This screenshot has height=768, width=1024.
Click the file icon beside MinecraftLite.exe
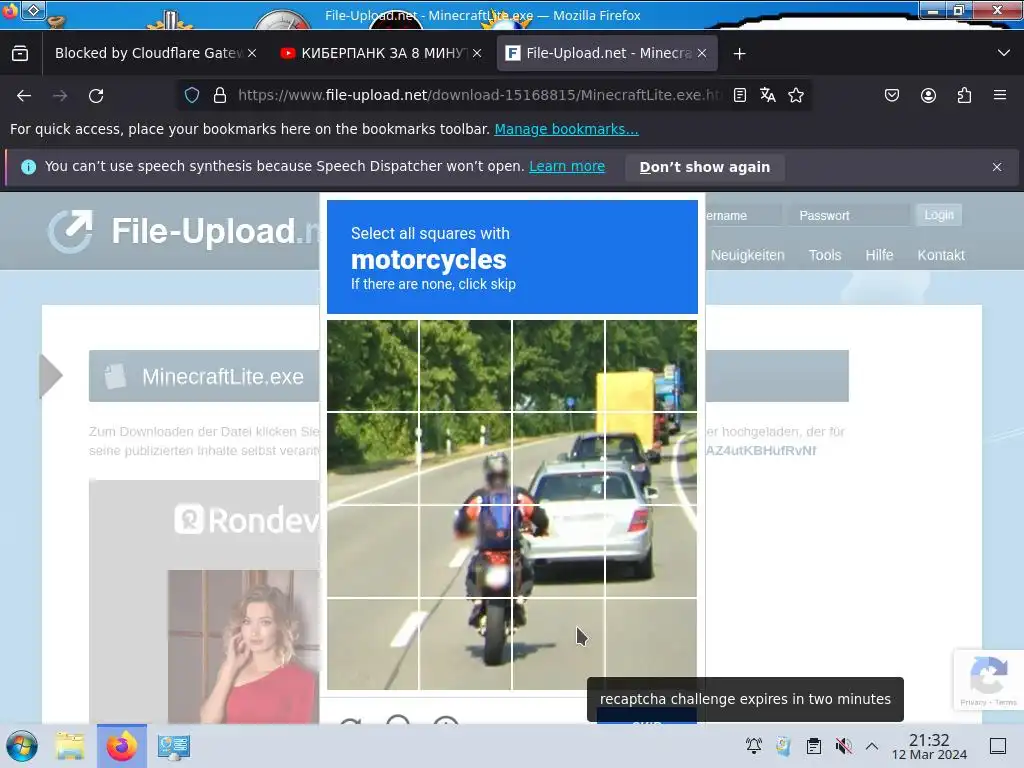tap(115, 376)
